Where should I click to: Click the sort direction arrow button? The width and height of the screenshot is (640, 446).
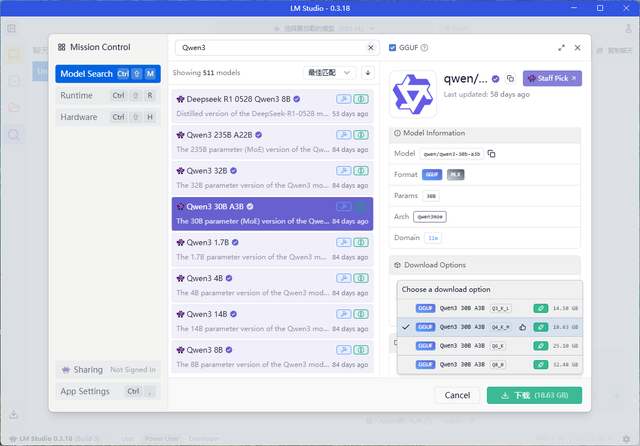(x=368, y=73)
